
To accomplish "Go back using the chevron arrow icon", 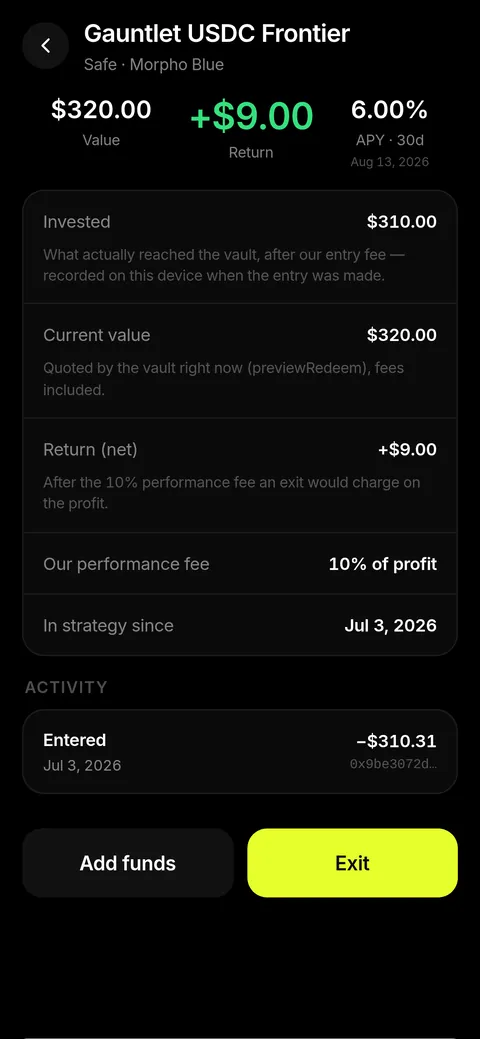I will 45,46.
